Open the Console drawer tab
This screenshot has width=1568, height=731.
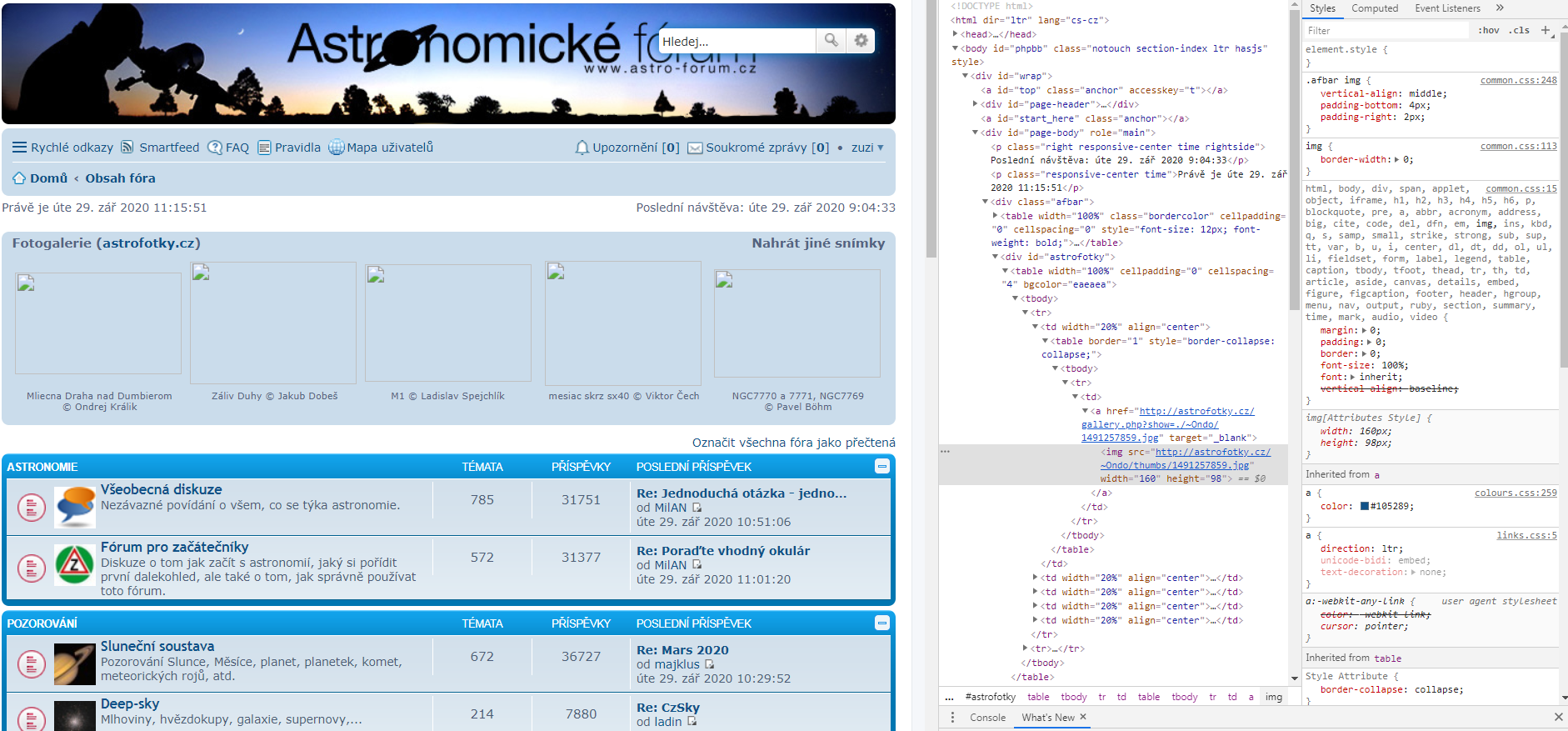[x=987, y=717]
